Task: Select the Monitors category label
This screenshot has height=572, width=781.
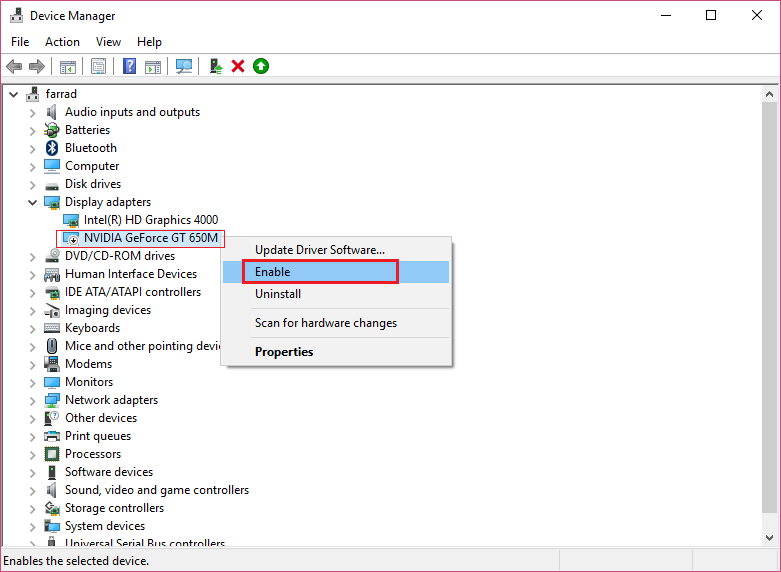Action: pos(89,382)
